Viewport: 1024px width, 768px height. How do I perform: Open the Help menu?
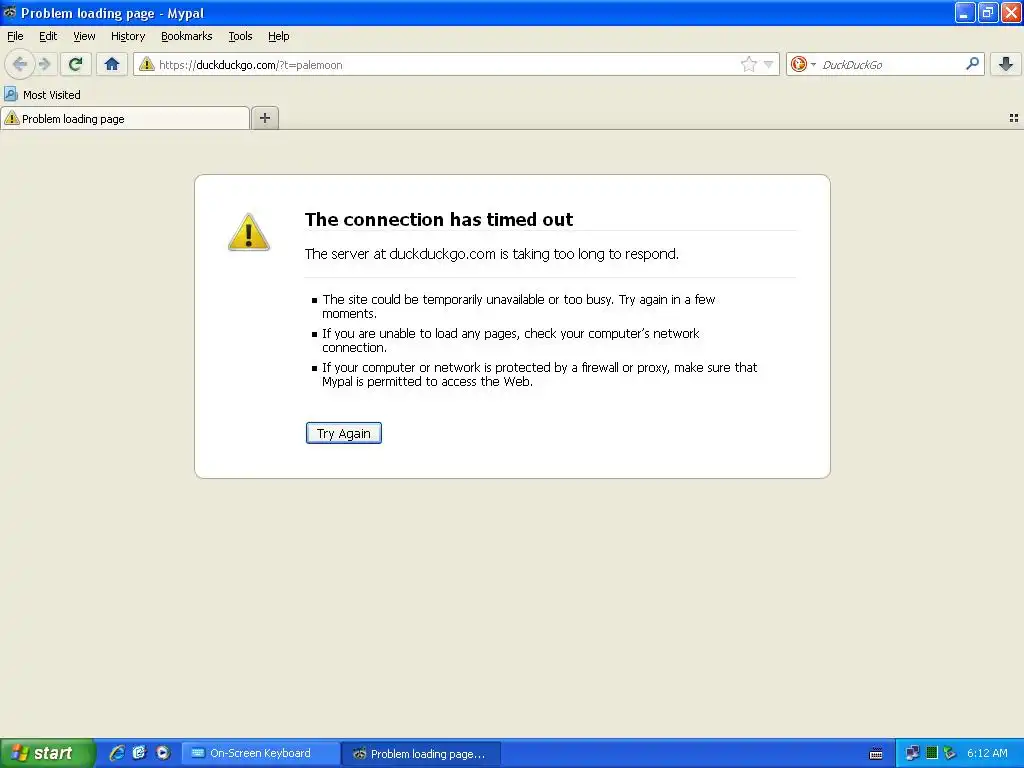coord(279,36)
